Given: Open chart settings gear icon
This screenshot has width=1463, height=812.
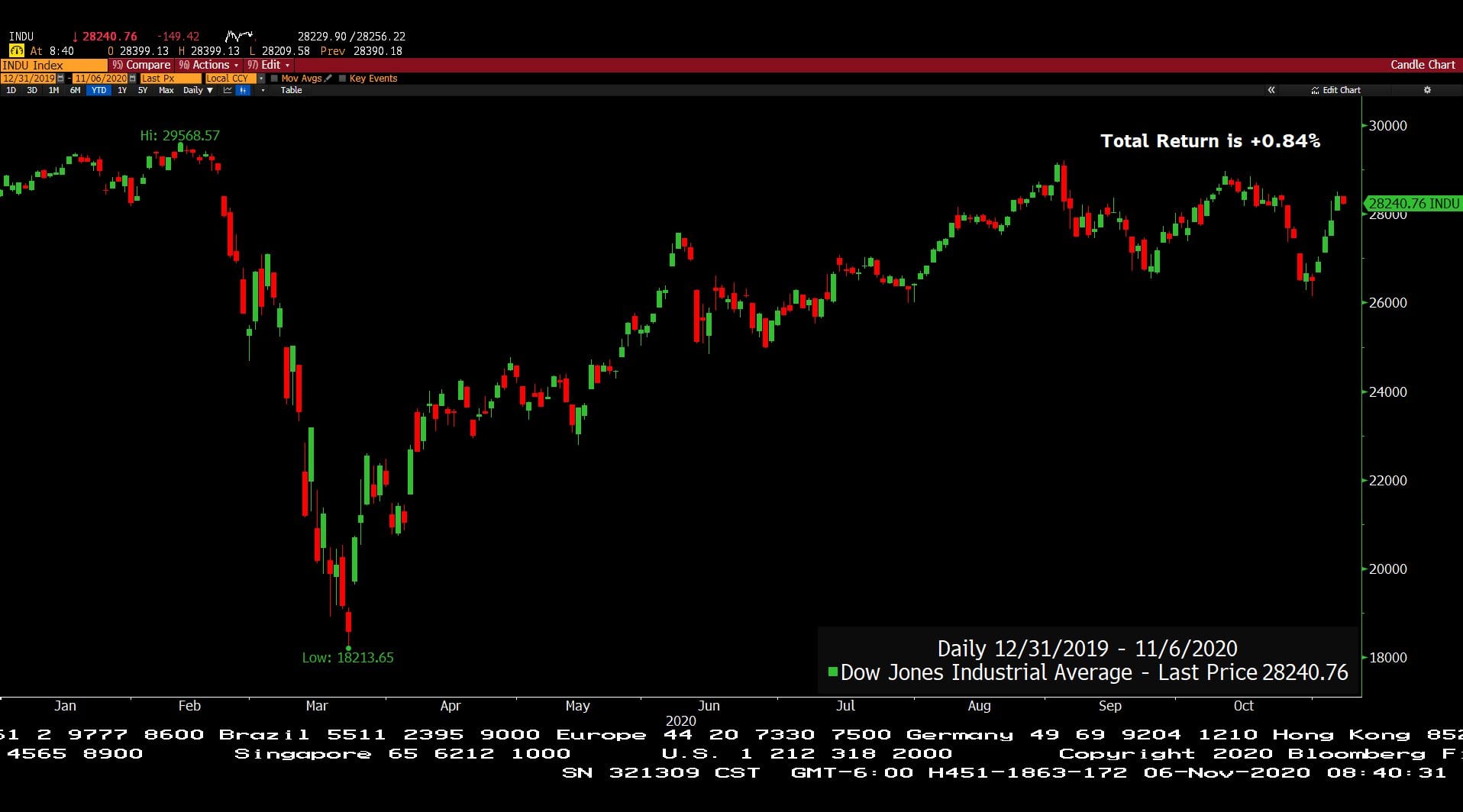Looking at the screenshot, I should point(1427,90).
